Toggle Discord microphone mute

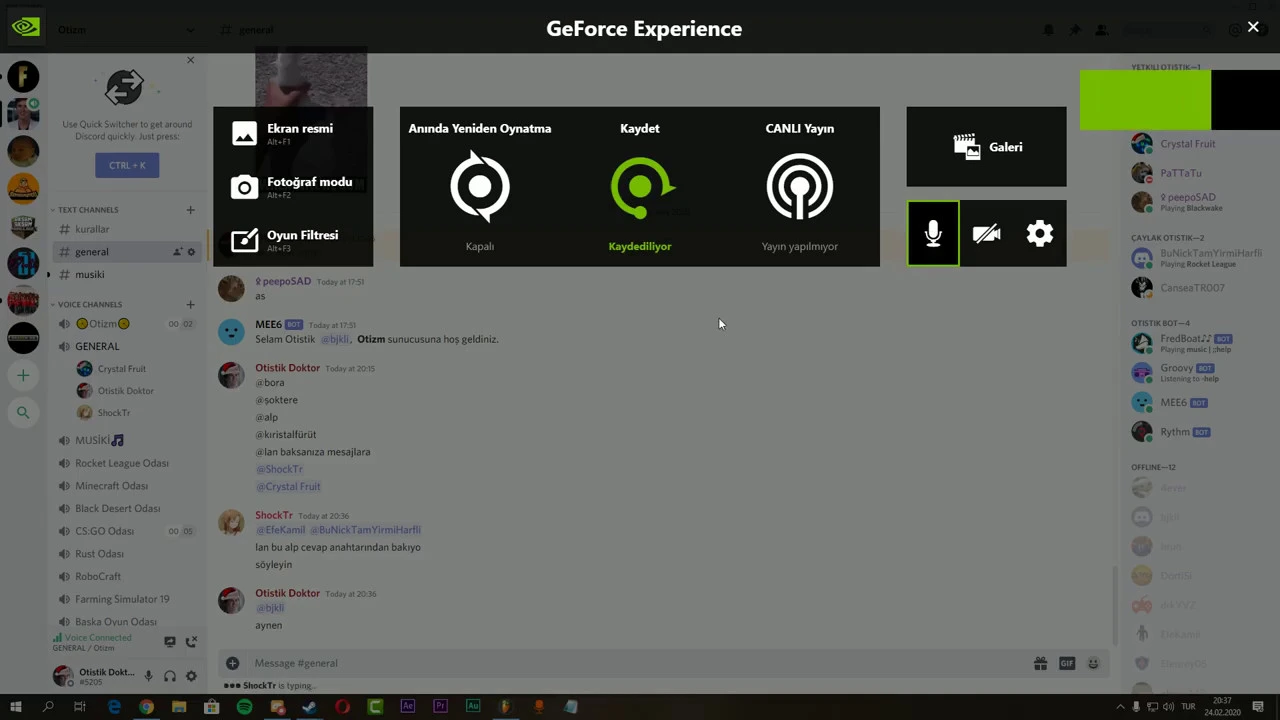[x=148, y=676]
